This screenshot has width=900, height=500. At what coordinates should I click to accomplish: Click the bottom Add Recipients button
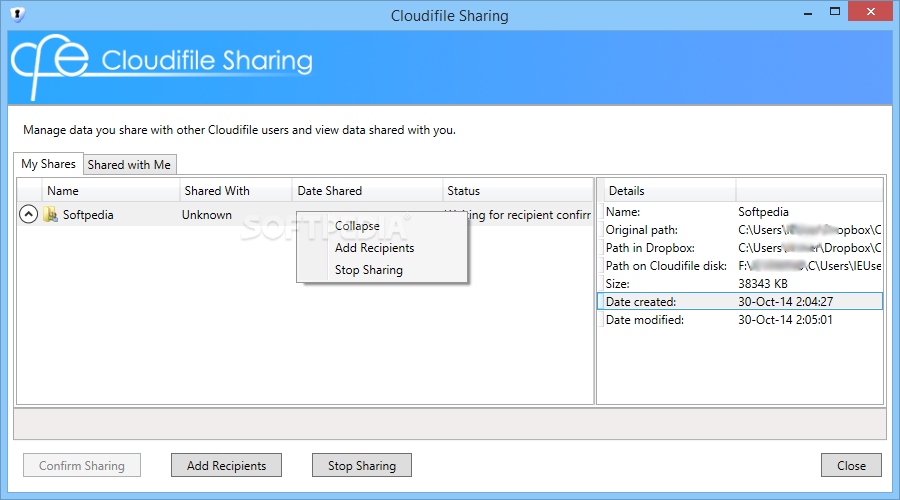coord(226,466)
